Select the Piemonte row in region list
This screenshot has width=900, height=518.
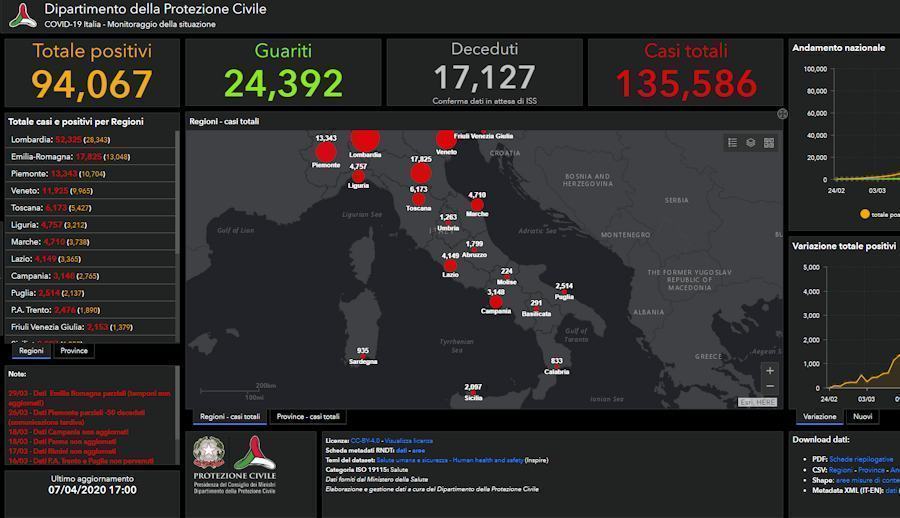pos(91,173)
